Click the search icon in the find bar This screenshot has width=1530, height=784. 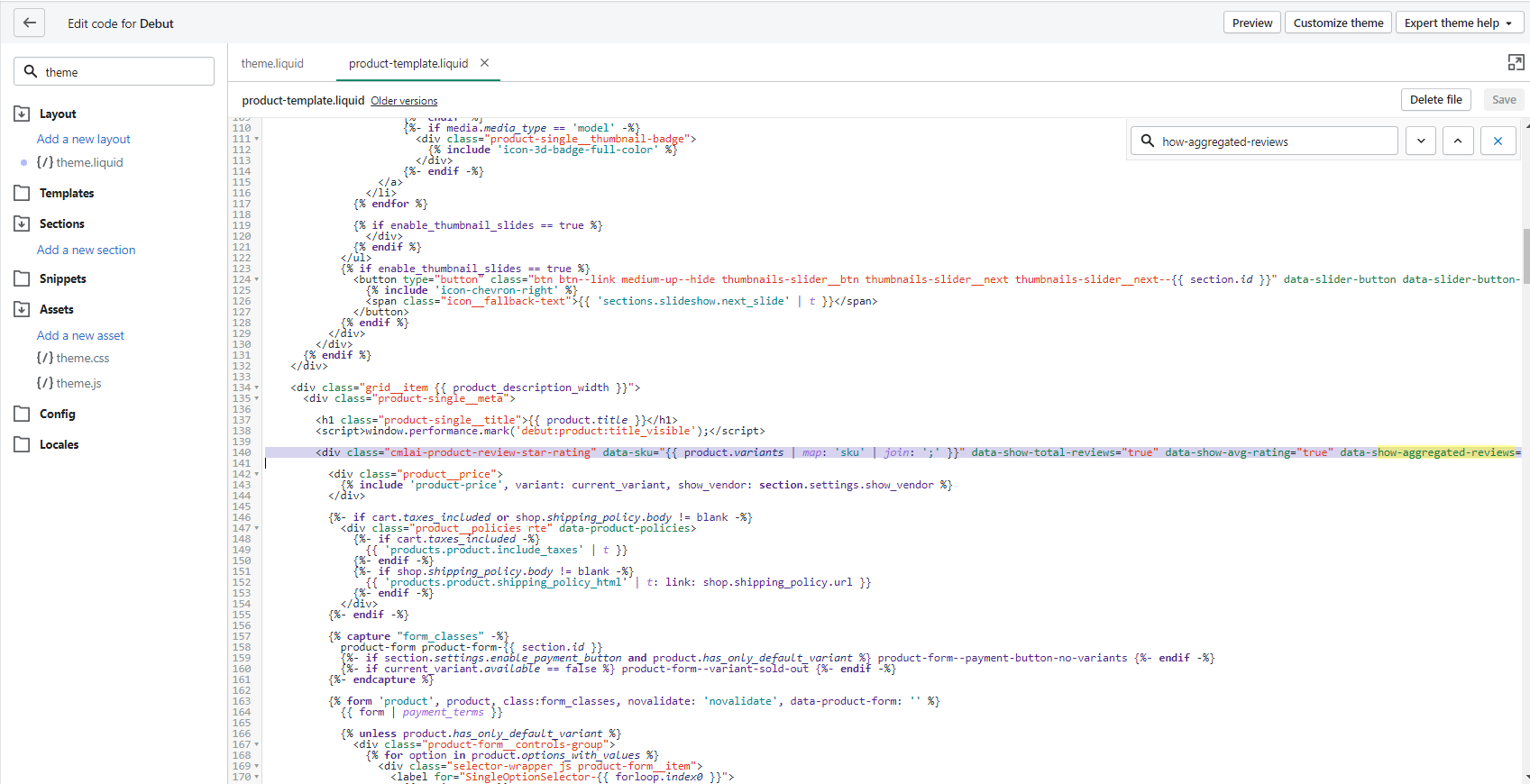coord(1147,141)
